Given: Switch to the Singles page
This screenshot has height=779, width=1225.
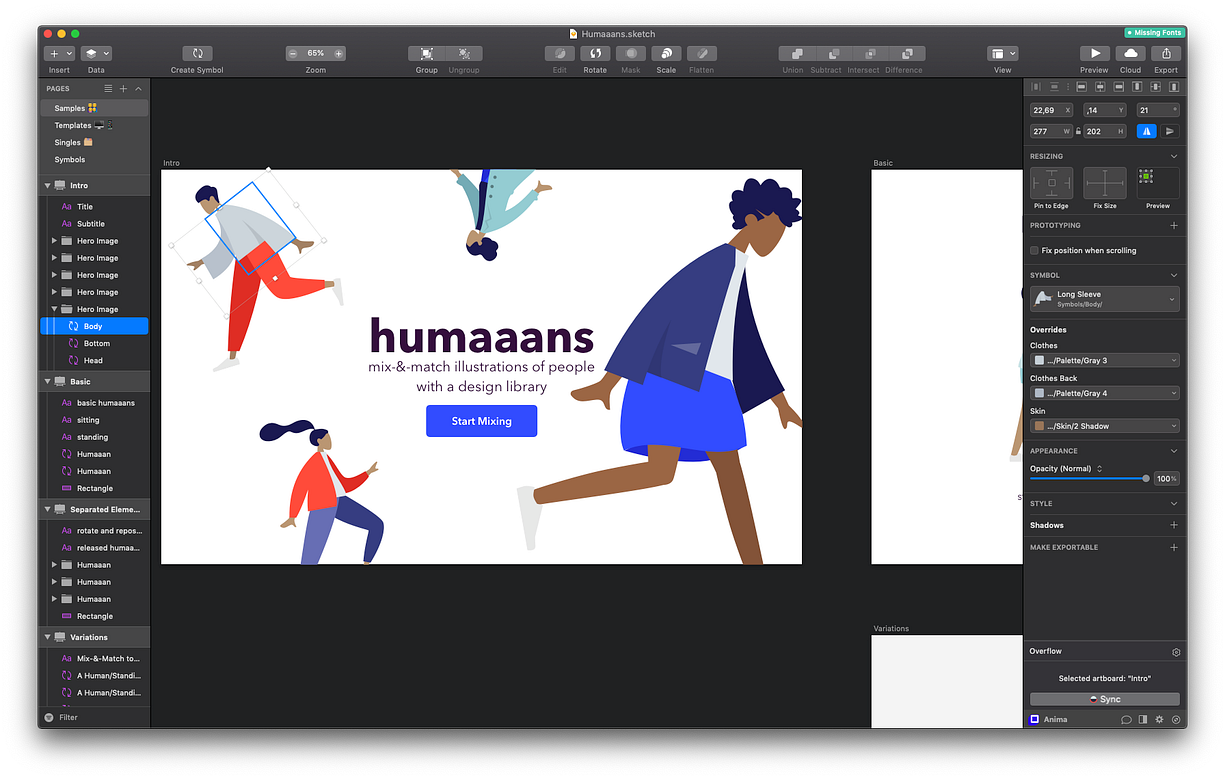Looking at the screenshot, I should pos(94,142).
